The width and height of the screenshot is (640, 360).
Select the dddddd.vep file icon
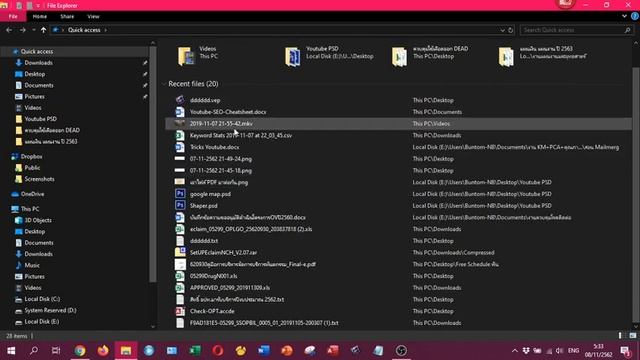click(180, 100)
